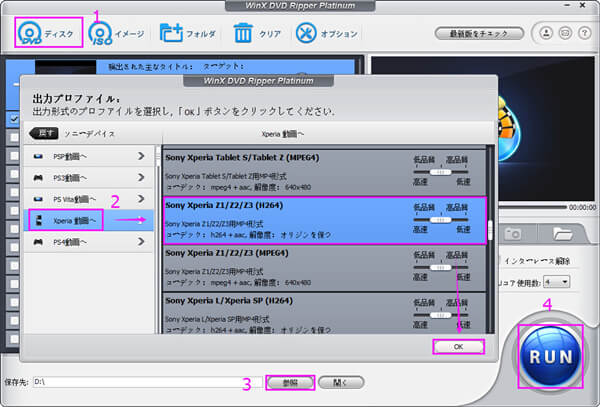Adjust quality slider for Xperia L/Xperia SP

pyautogui.click(x=441, y=316)
